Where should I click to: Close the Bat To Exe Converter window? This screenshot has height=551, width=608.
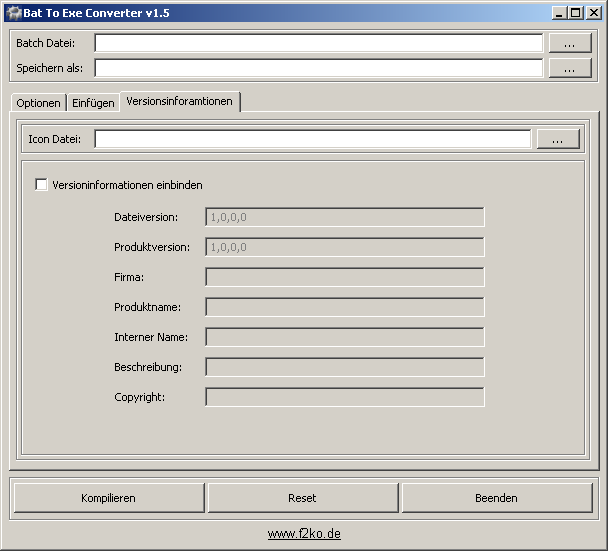click(x=594, y=13)
